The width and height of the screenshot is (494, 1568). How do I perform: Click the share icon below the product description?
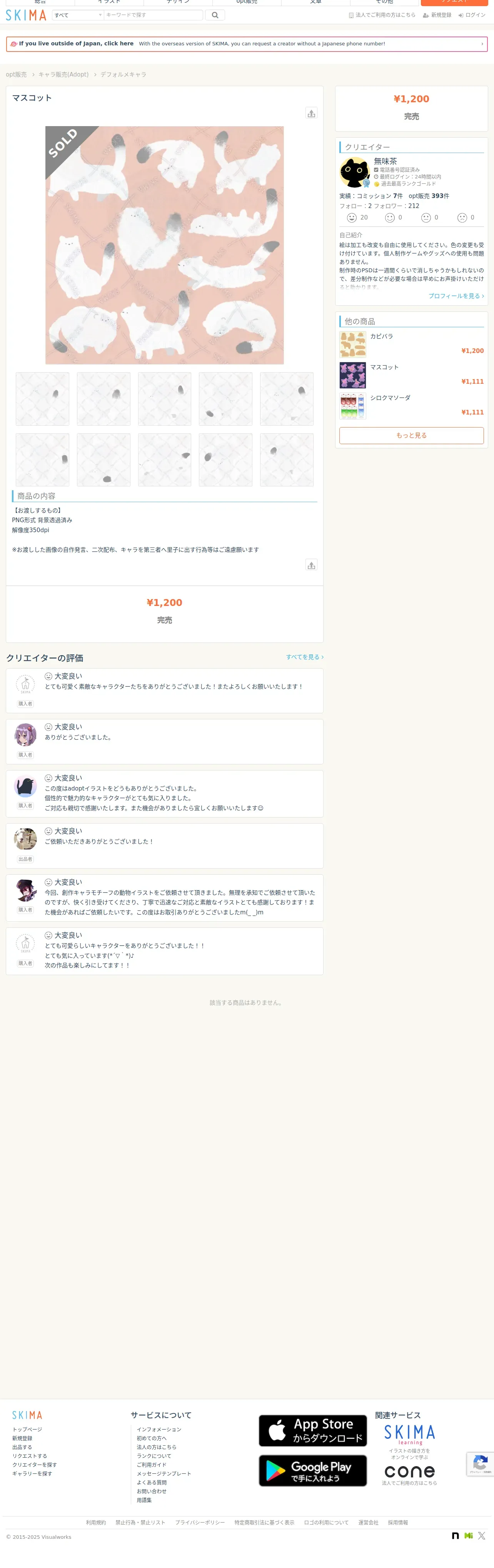[311, 565]
